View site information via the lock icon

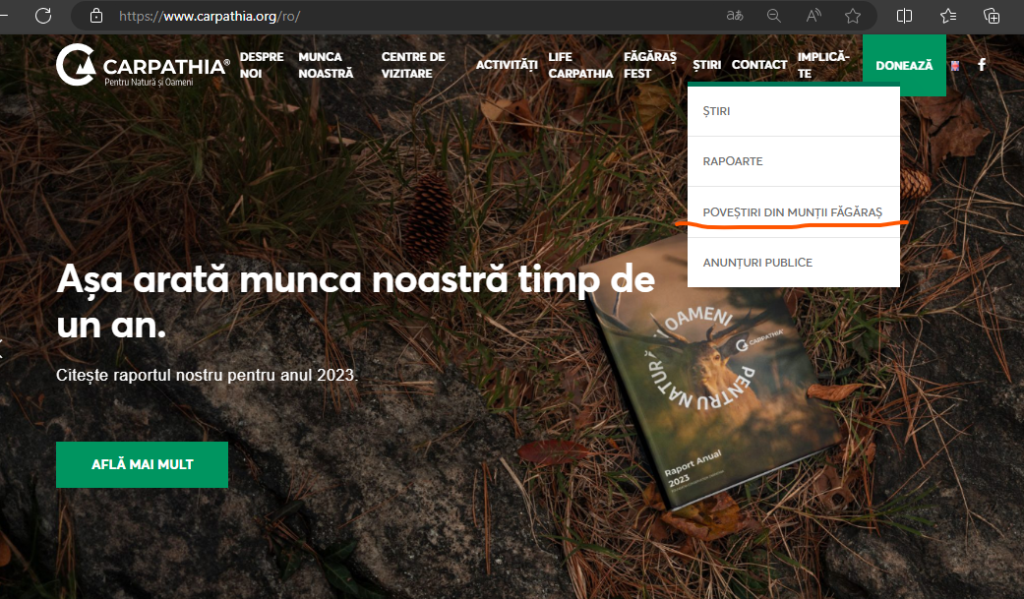pyautogui.click(x=96, y=16)
